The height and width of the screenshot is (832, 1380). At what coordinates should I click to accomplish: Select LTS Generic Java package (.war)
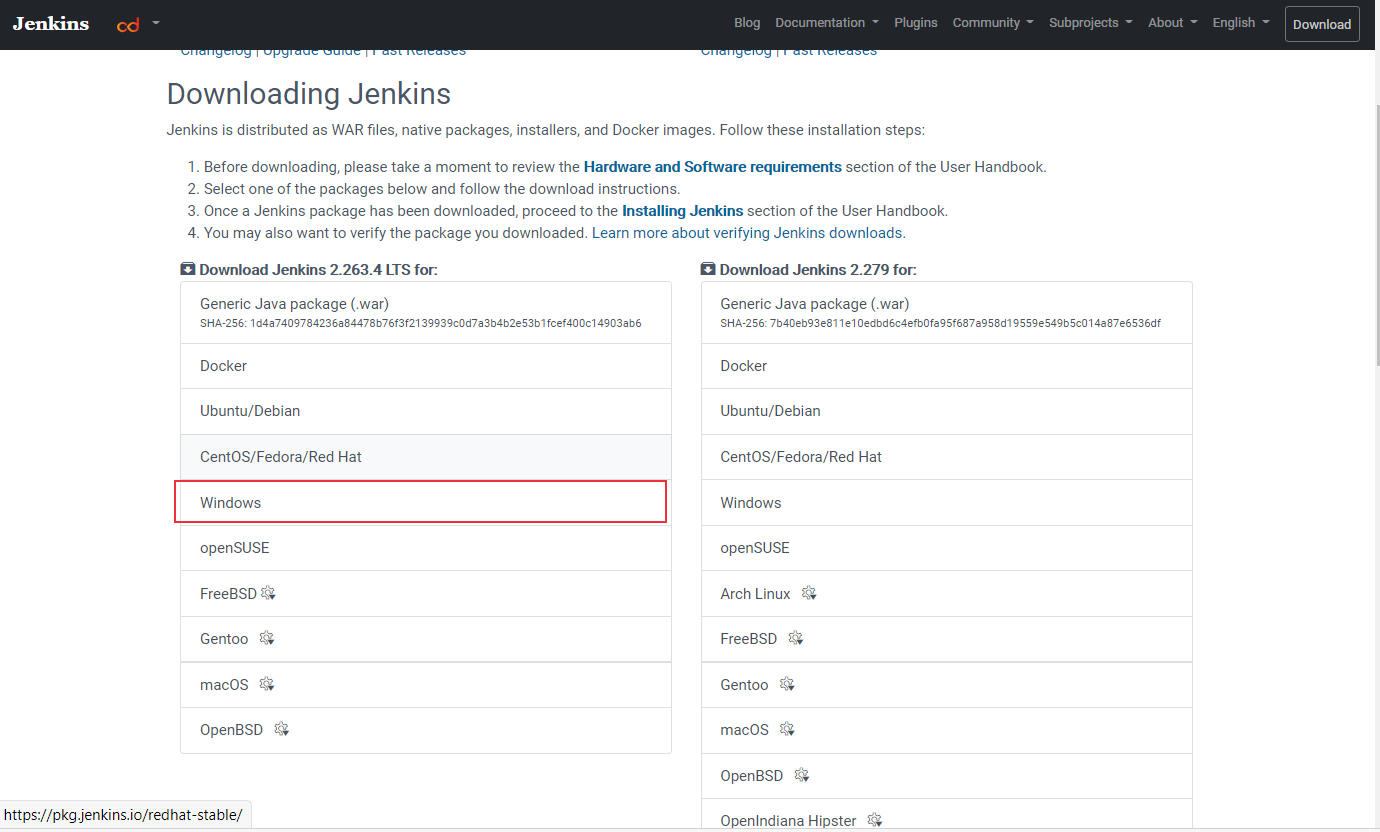coord(426,312)
